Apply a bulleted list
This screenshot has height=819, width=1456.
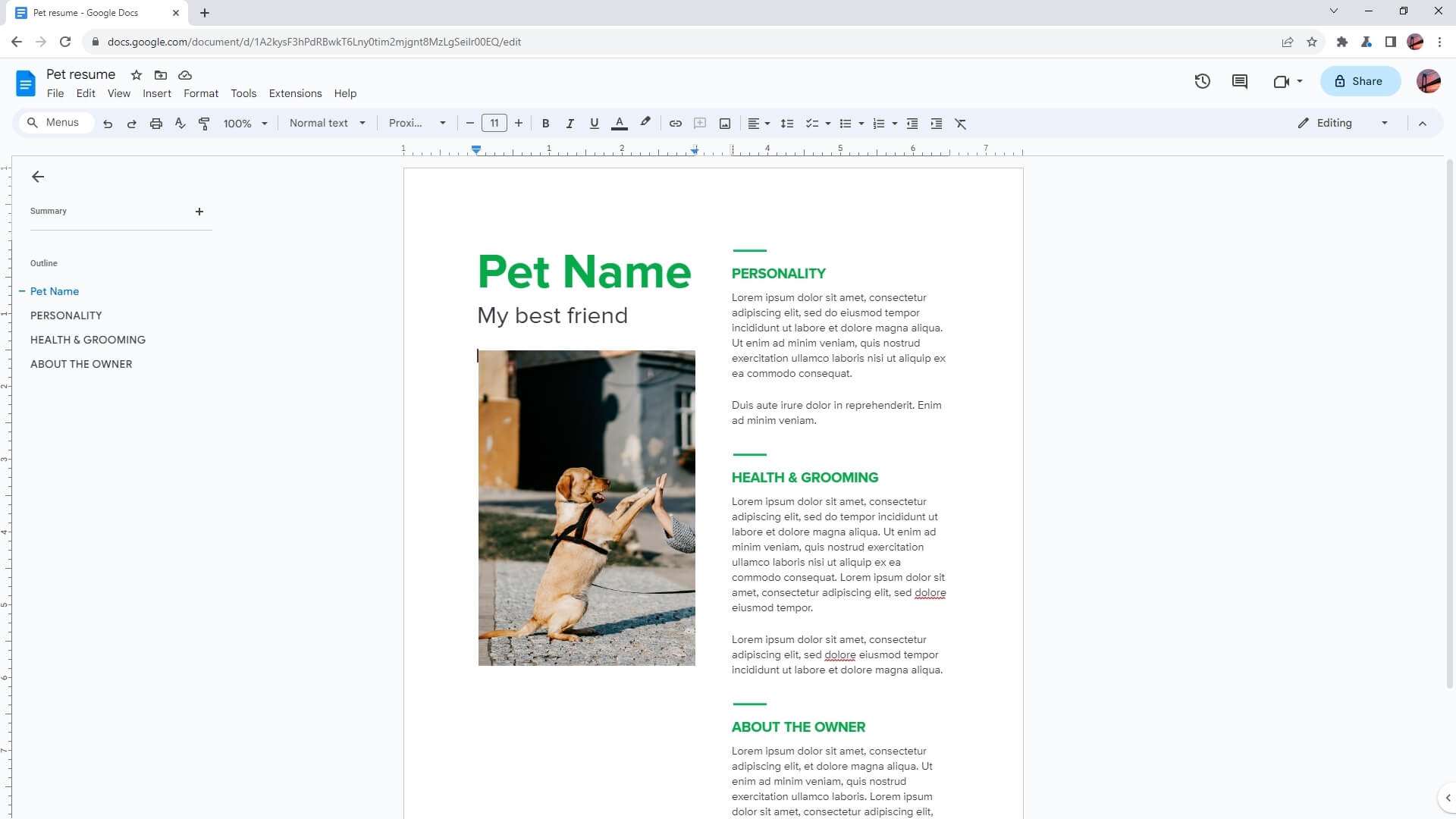pos(846,124)
